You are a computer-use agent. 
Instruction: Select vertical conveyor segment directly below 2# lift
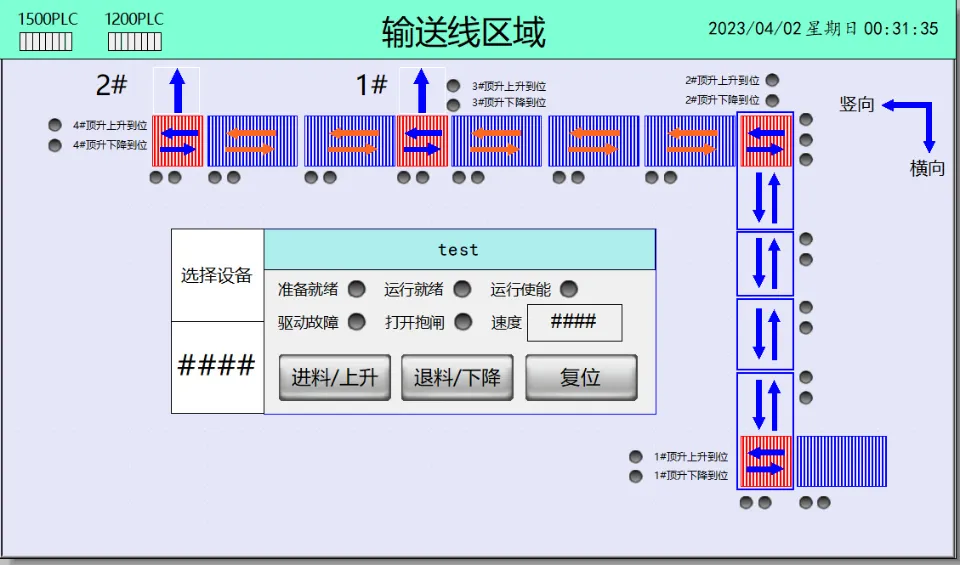pos(765,198)
